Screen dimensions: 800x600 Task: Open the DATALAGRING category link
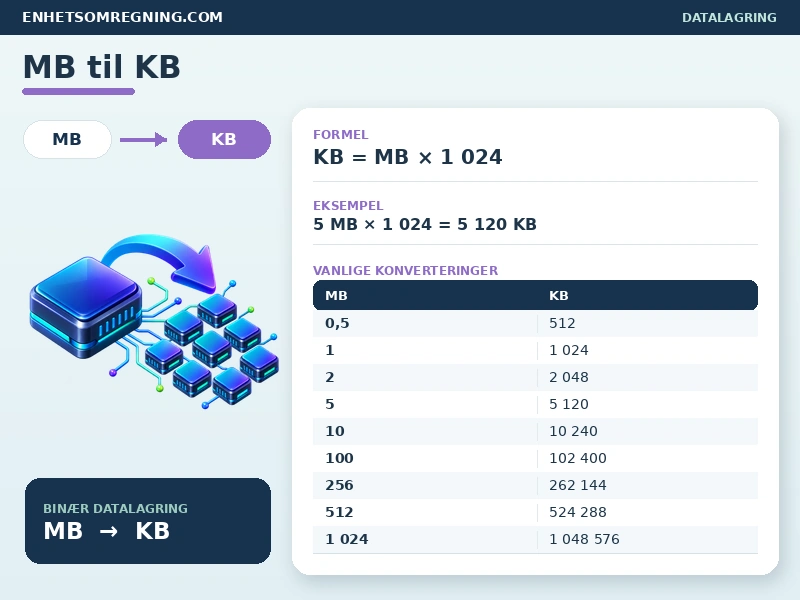(729, 18)
